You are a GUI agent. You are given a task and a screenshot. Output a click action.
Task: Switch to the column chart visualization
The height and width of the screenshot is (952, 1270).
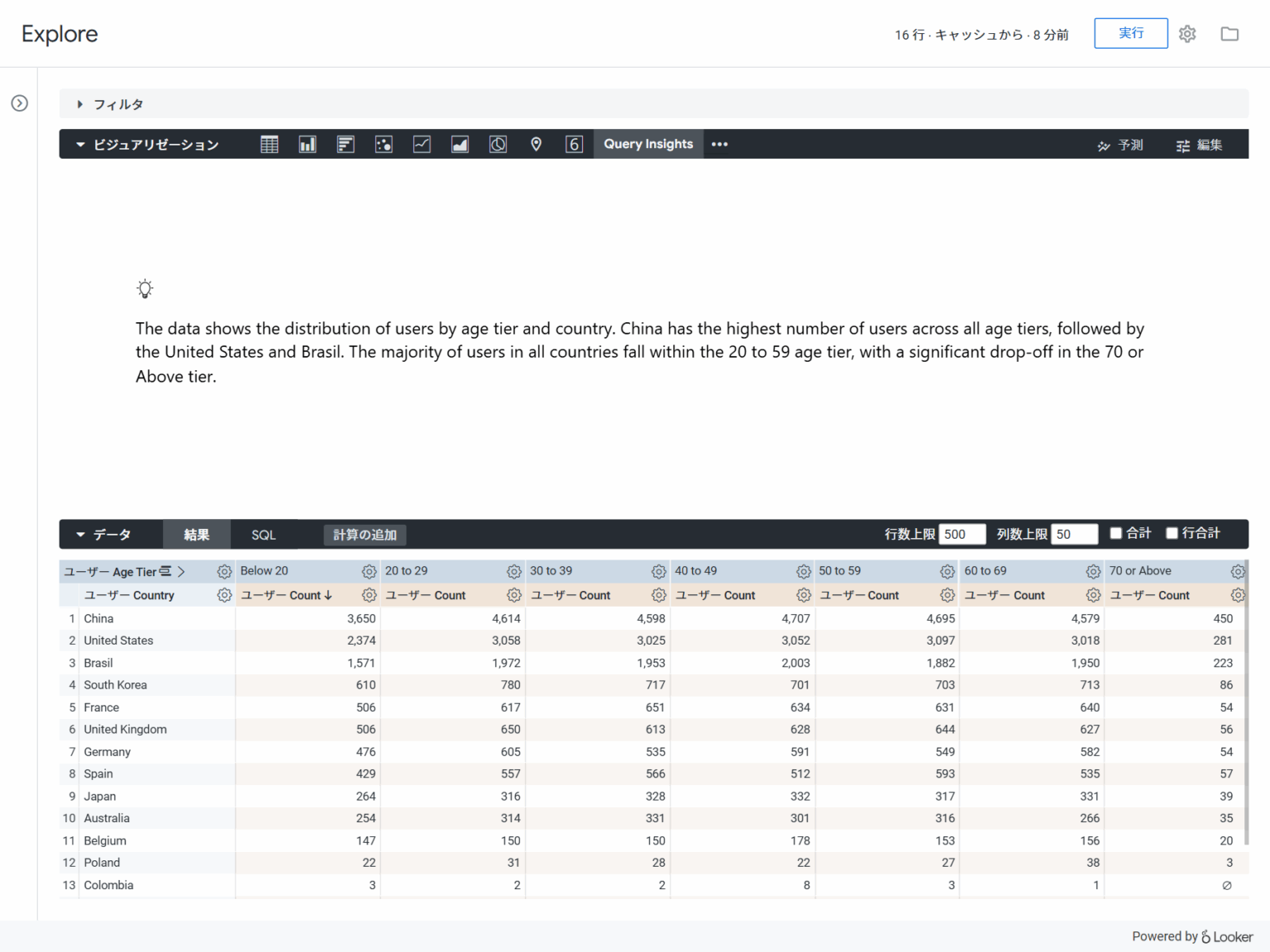[308, 144]
